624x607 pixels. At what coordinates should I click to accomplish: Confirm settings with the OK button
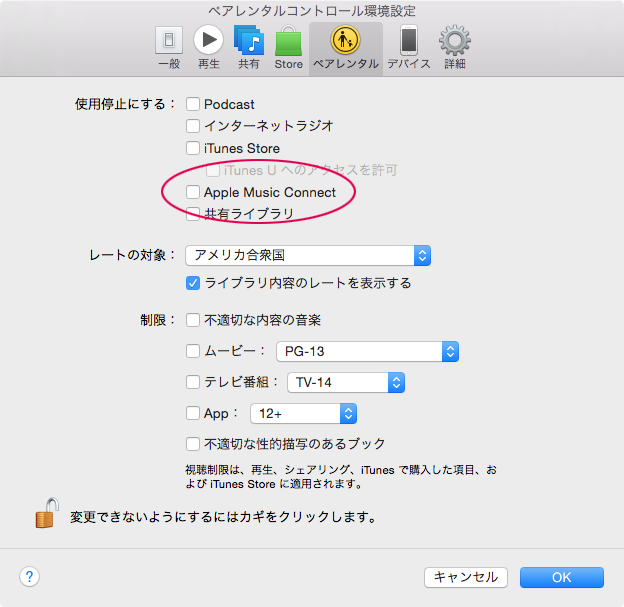[x=562, y=577]
